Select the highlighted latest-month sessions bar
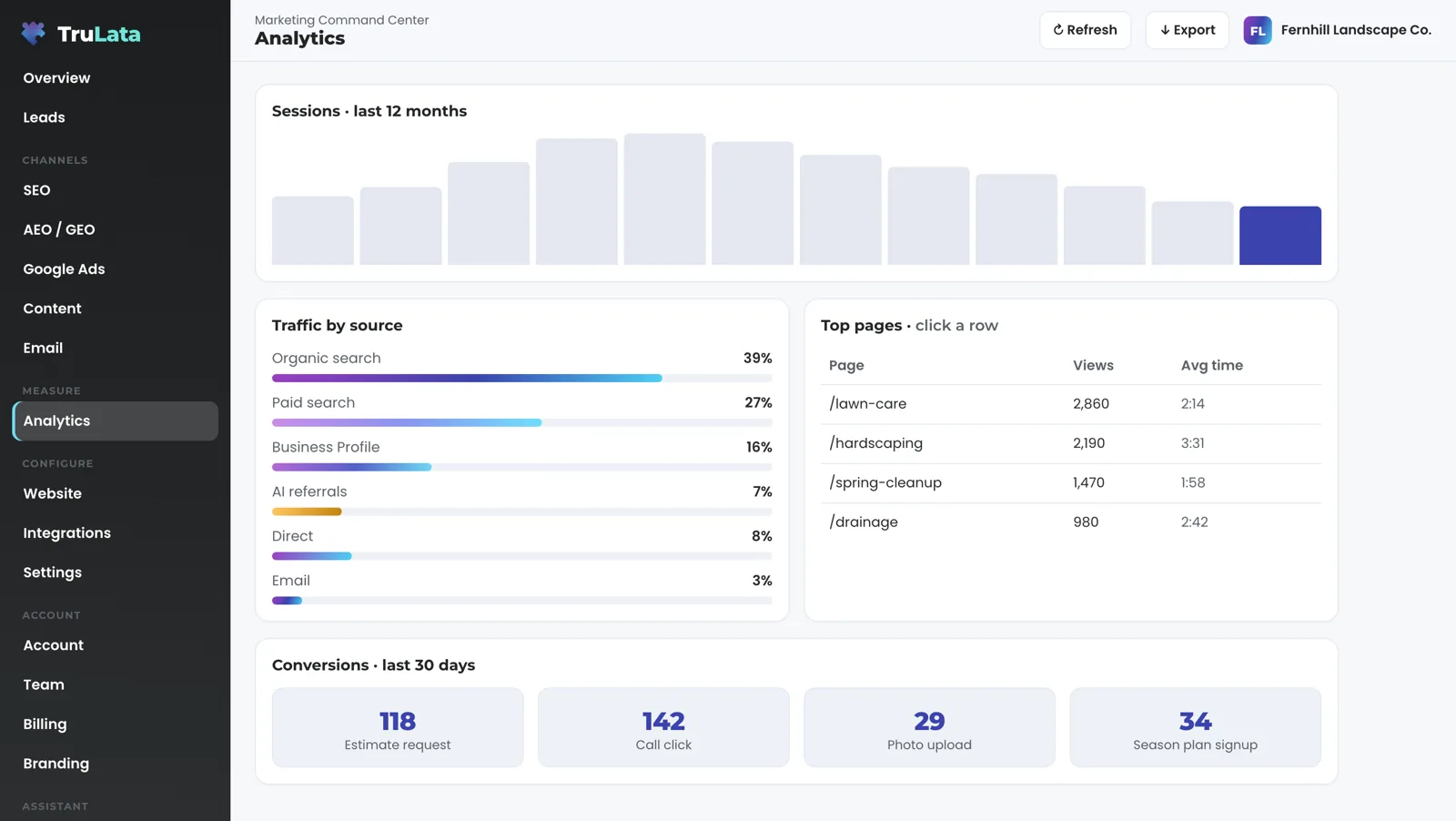The image size is (1456, 821). [x=1280, y=236]
